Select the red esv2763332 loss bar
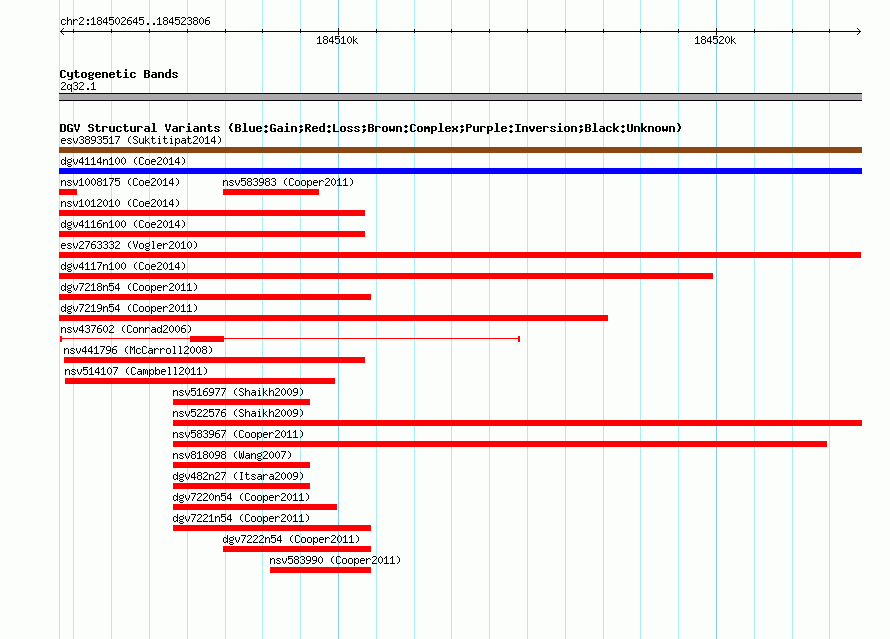Viewport: 890px width, 639px height. 460,255
